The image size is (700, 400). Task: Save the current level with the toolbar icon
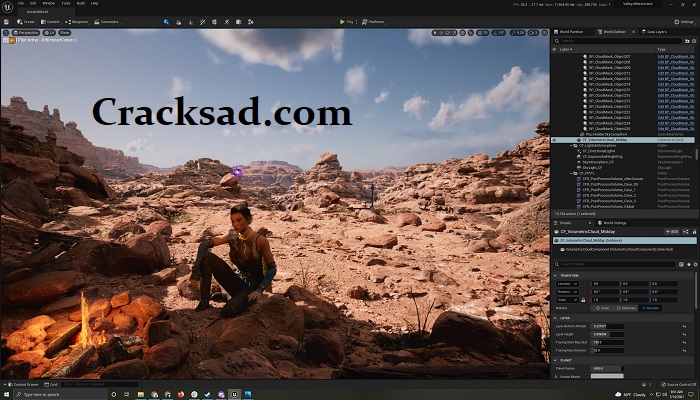tap(6, 21)
